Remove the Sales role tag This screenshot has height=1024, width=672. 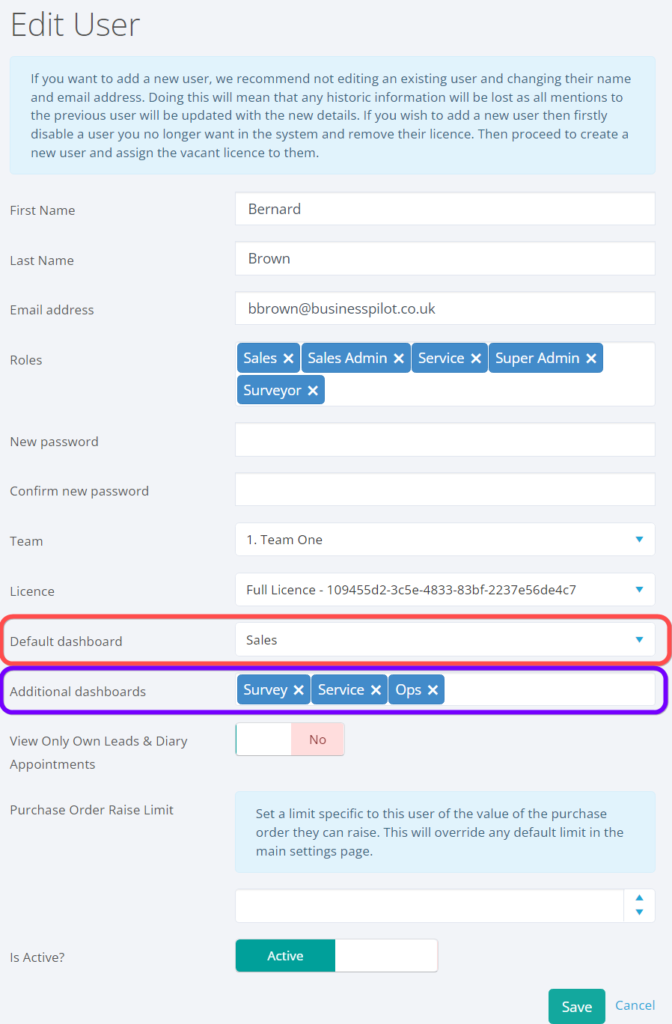288,358
